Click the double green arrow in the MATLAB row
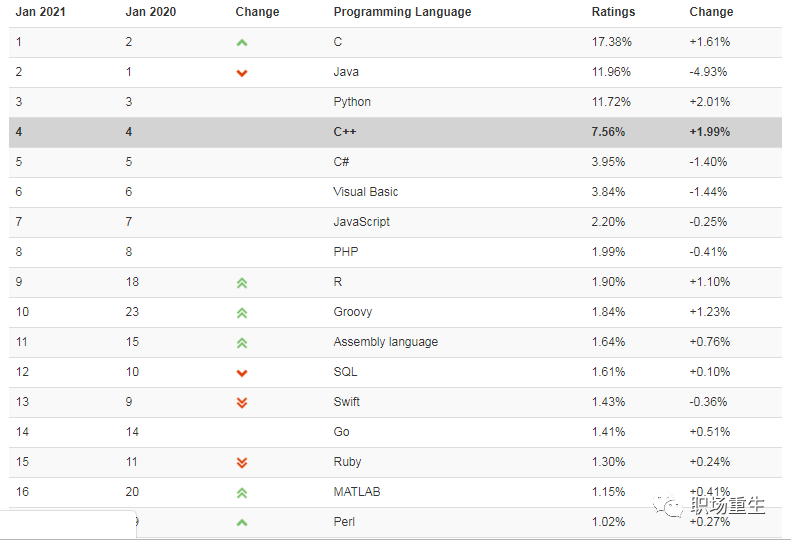 point(242,493)
